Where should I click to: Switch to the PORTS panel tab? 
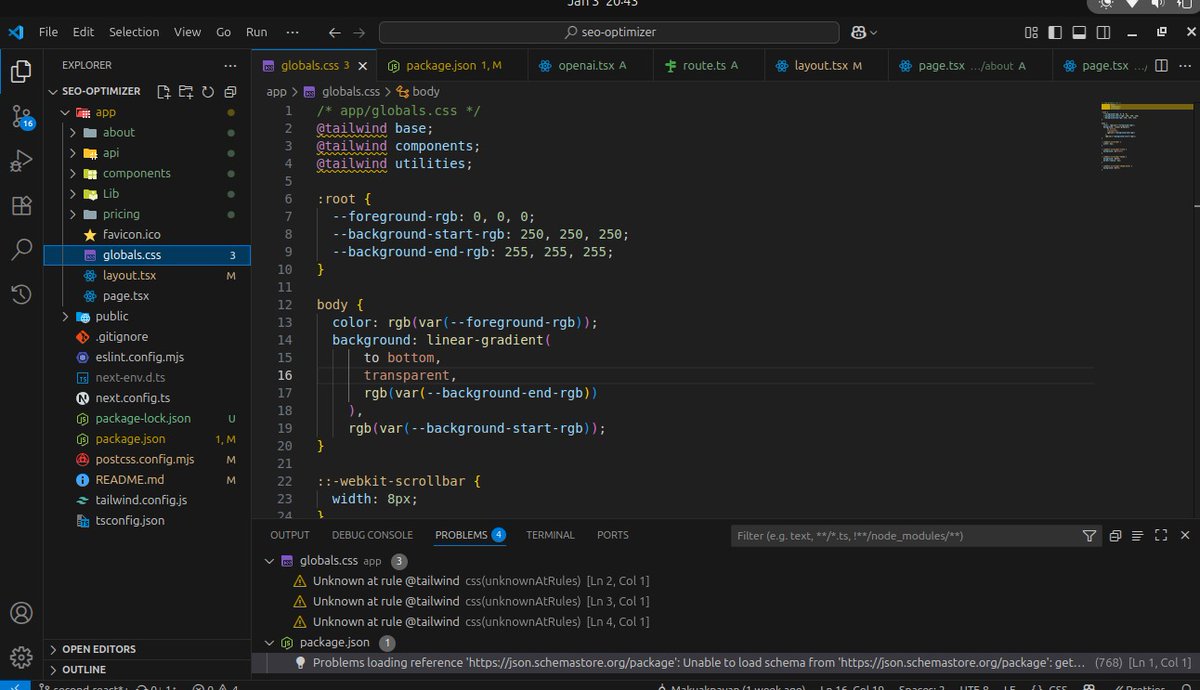pos(613,536)
